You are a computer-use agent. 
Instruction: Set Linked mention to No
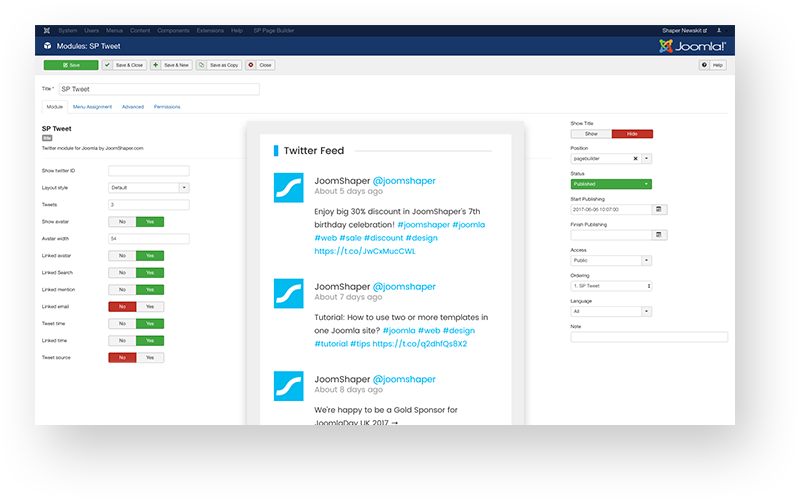click(122, 290)
